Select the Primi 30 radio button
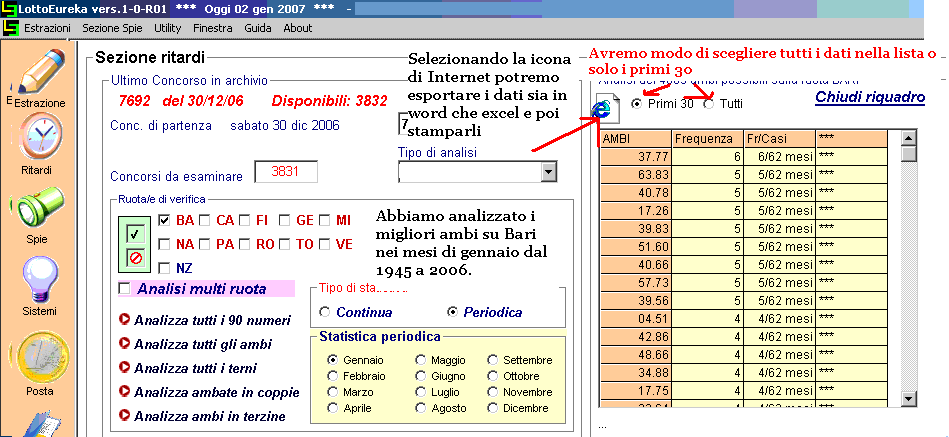 click(636, 104)
